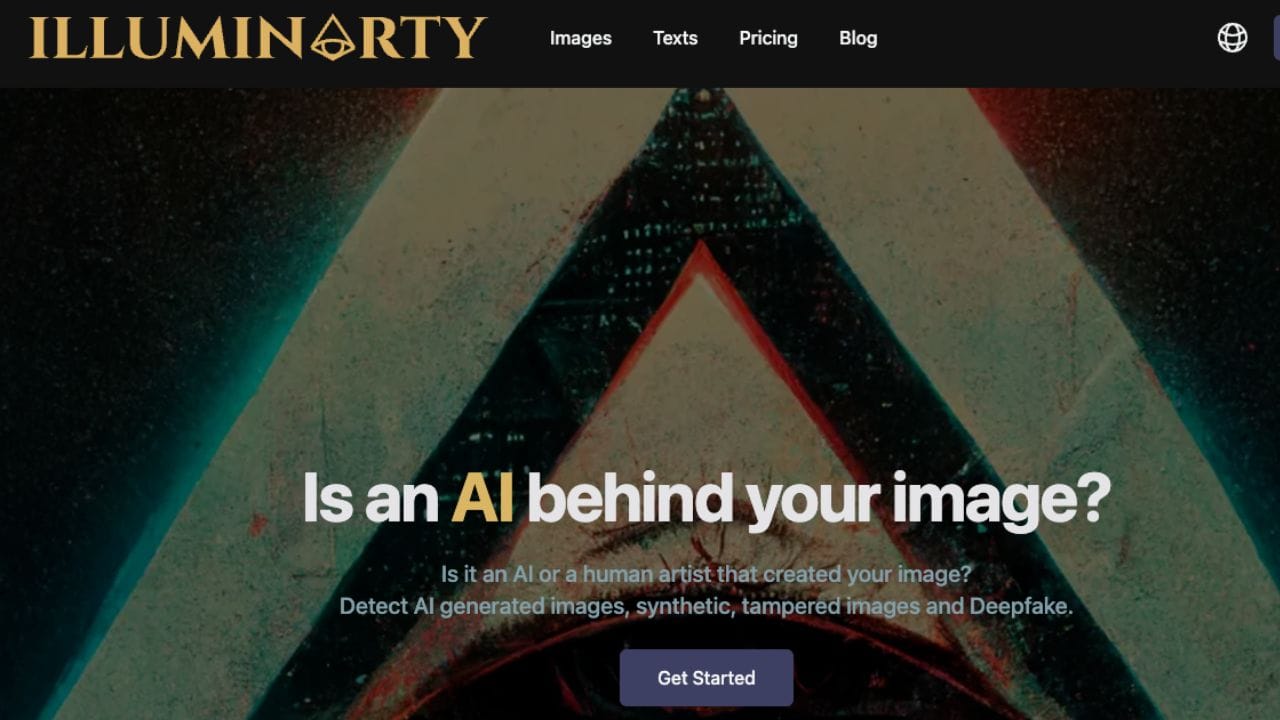Click the headline words "Is an"
Viewport: 1280px width, 720px height.
(x=370, y=497)
